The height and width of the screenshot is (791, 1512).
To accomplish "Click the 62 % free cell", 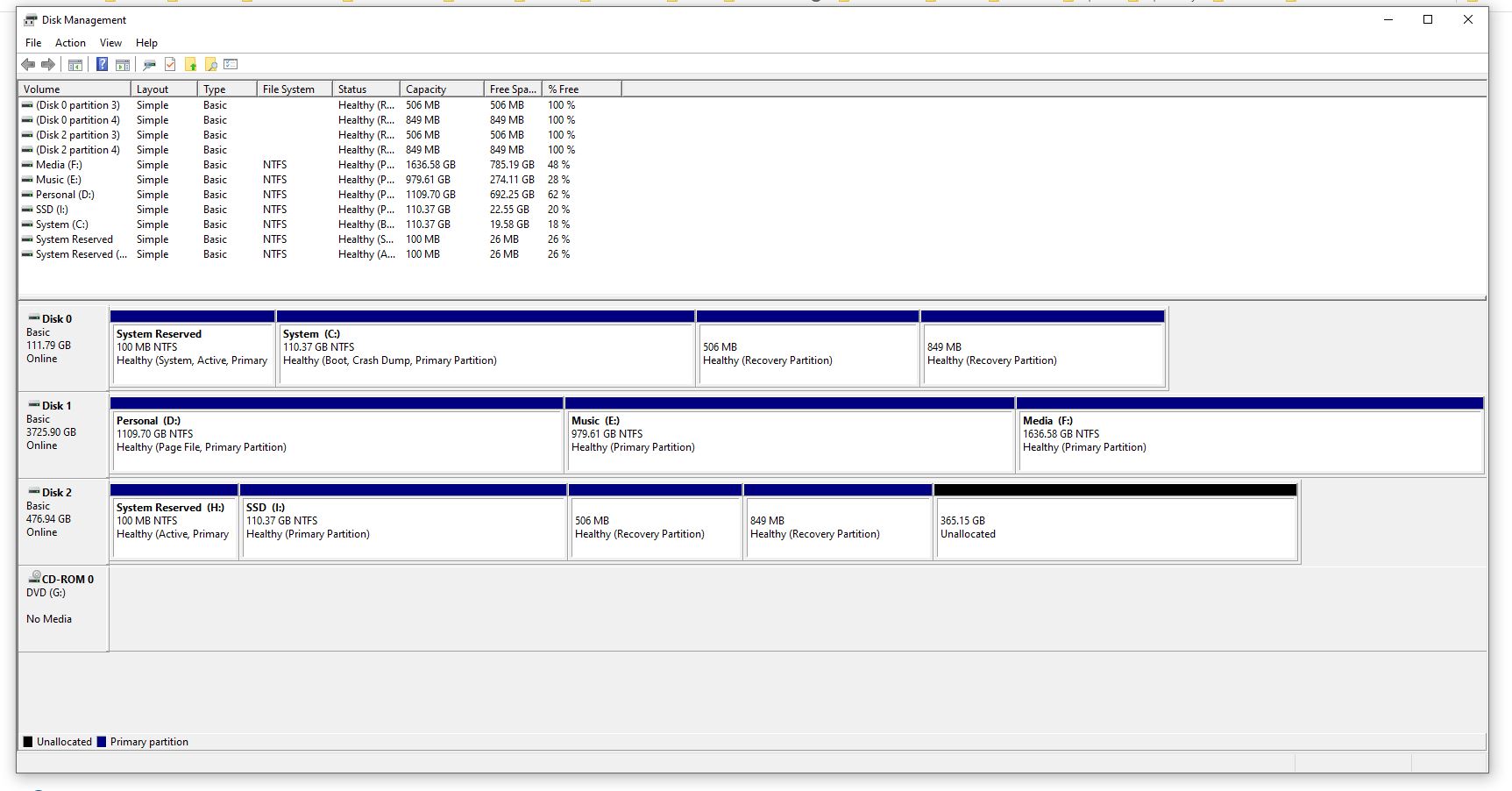I will 558,195.
